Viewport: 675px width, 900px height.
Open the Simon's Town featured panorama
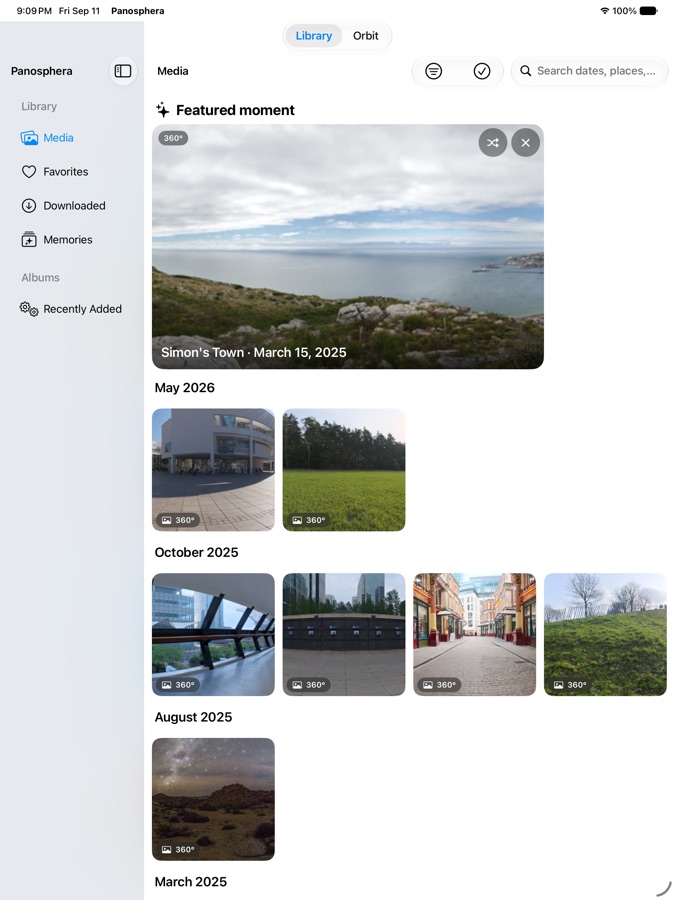click(348, 246)
